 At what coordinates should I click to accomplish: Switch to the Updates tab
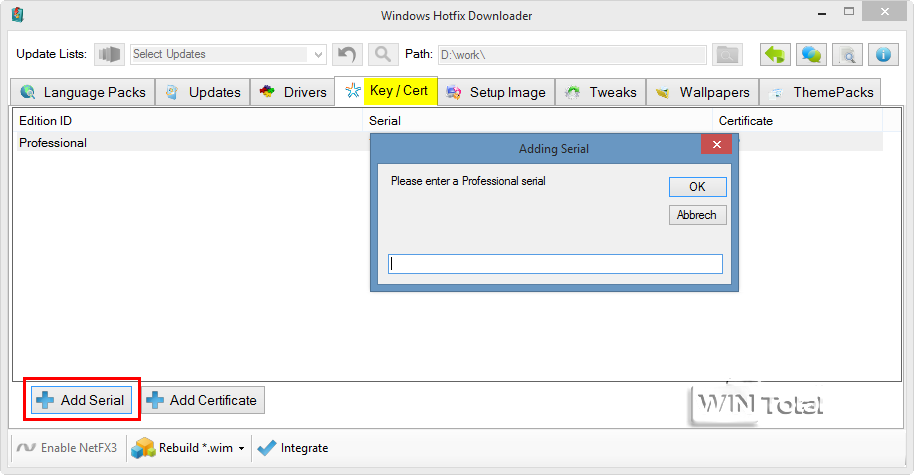pyautogui.click(x=203, y=92)
